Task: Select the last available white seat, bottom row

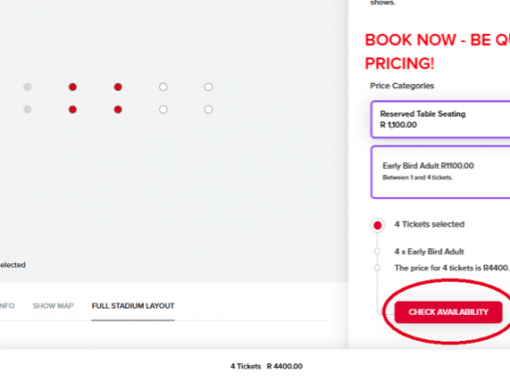Action: coord(208,109)
